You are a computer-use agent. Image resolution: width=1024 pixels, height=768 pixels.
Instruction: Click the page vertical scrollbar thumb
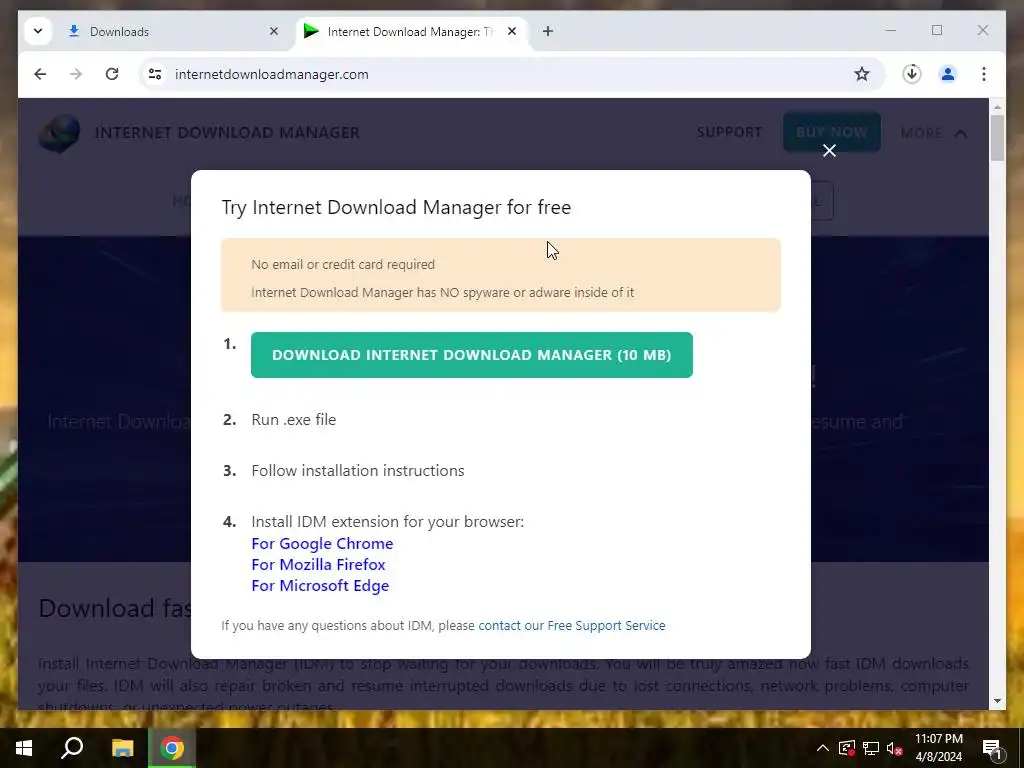997,138
